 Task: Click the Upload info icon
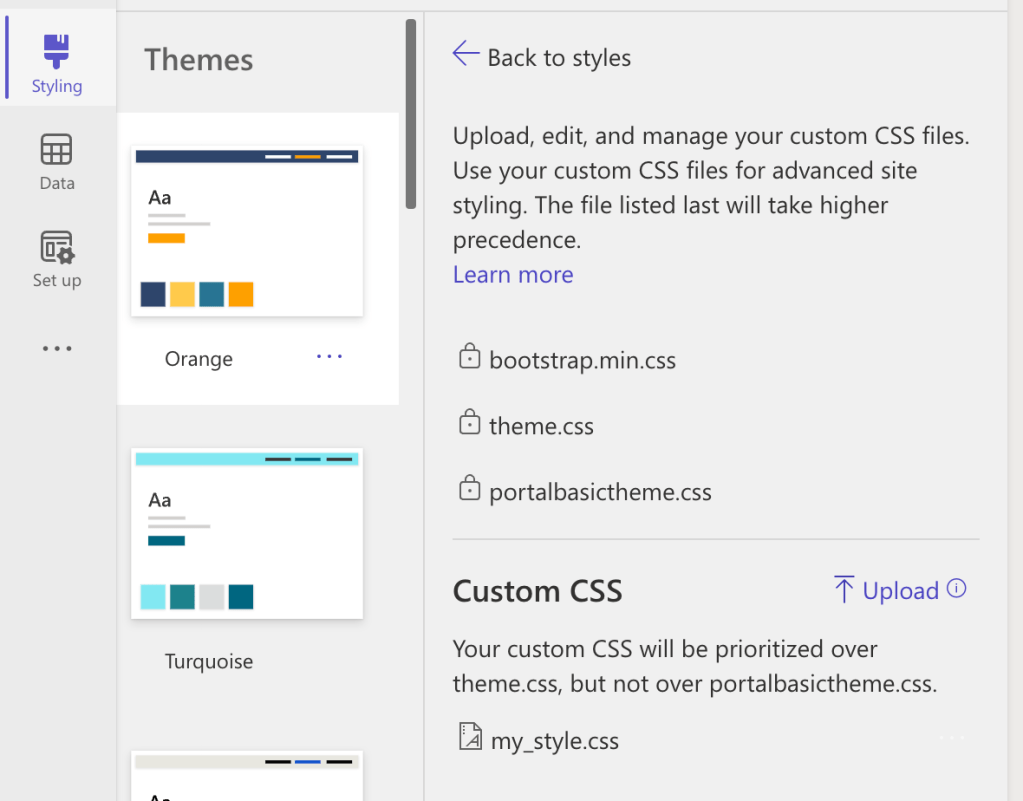[957, 589]
